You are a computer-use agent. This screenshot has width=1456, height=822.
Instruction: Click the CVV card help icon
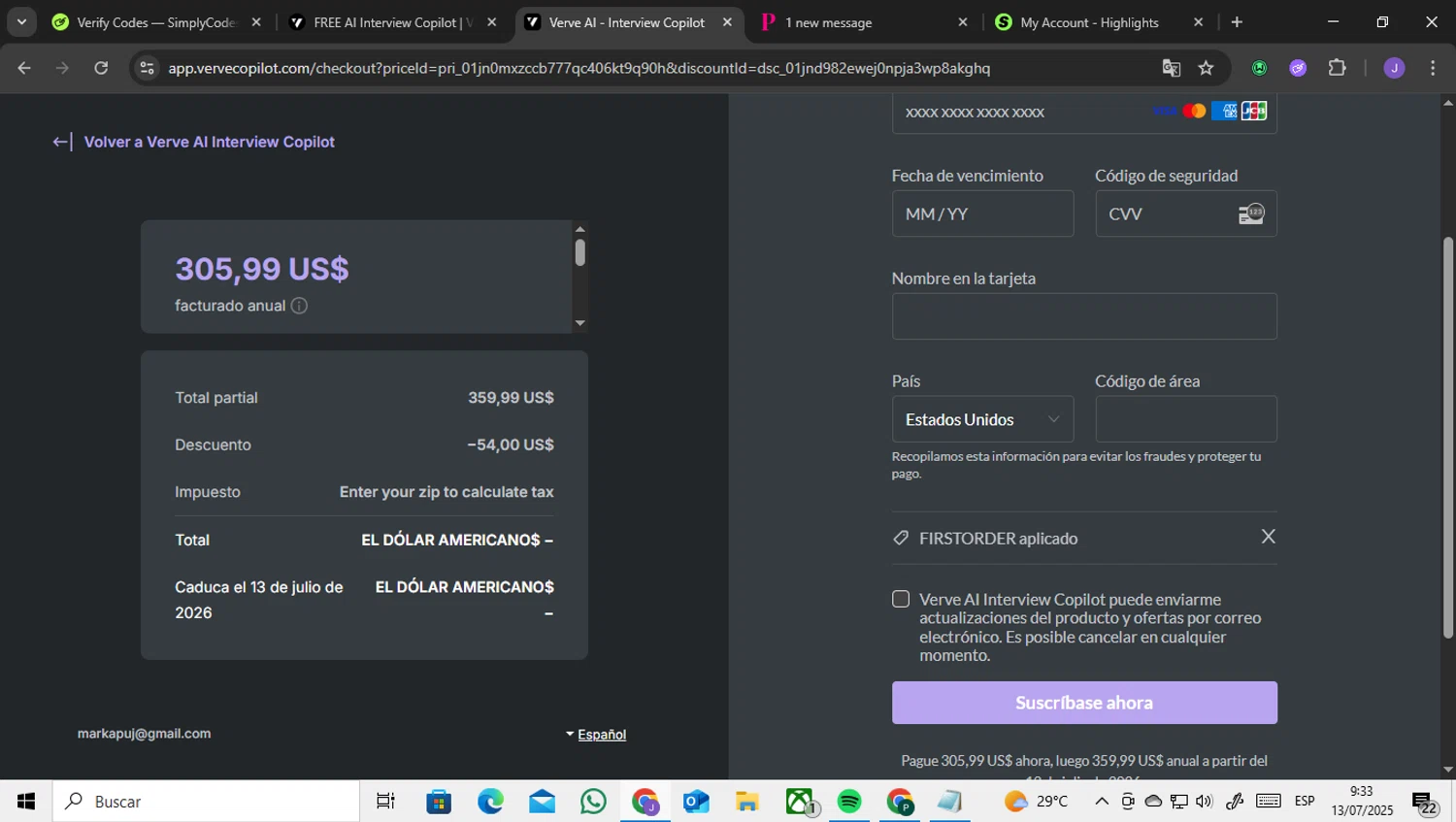1251,214
